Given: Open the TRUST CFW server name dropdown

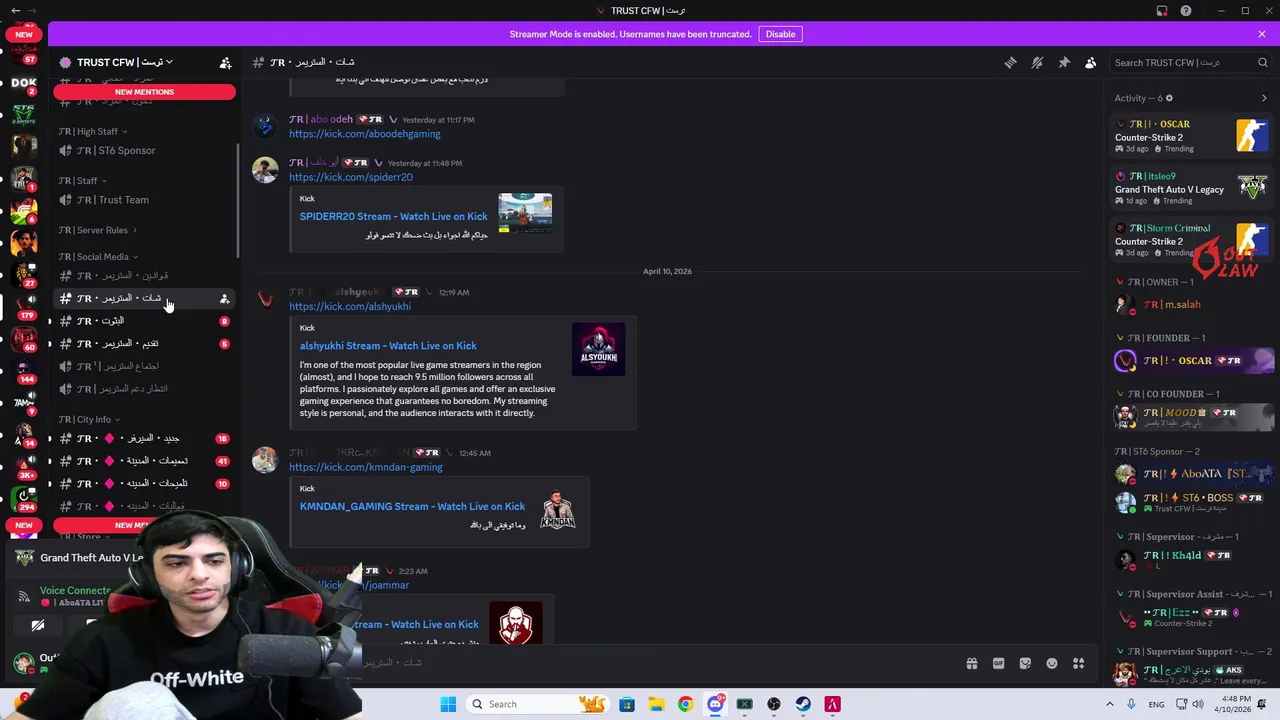Looking at the screenshot, I should (125, 62).
